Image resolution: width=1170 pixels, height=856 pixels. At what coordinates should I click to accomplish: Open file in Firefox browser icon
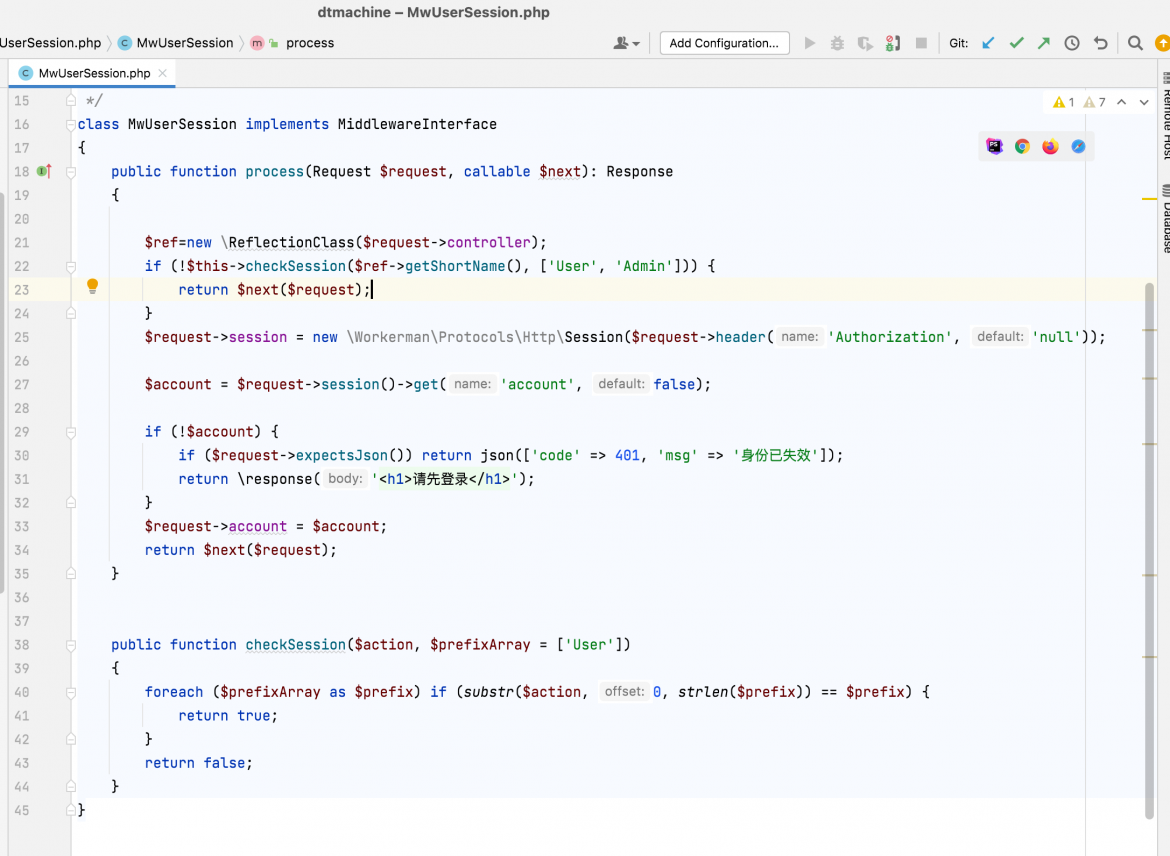click(x=1051, y=146)
